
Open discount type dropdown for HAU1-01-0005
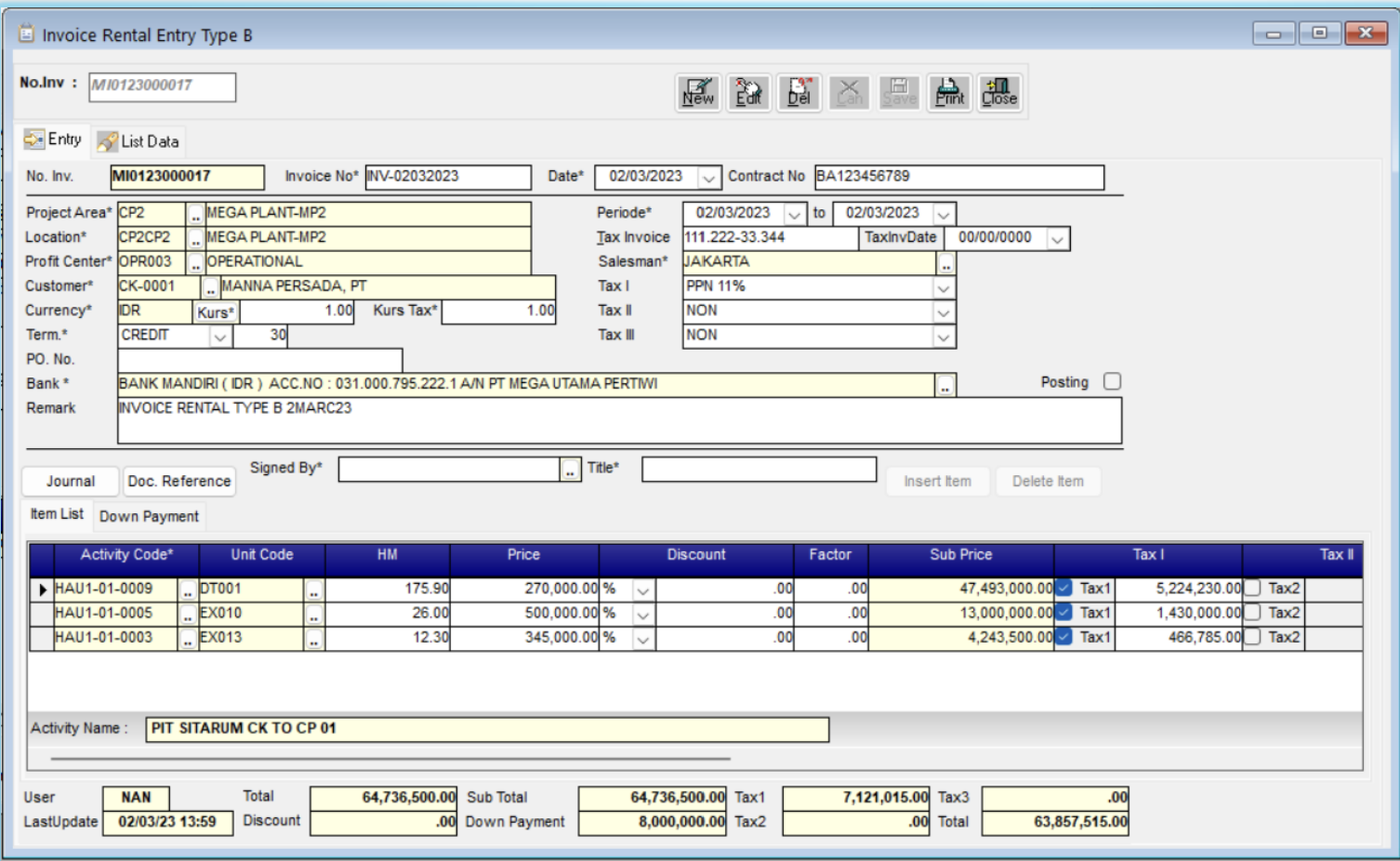[x=643, y=615]
